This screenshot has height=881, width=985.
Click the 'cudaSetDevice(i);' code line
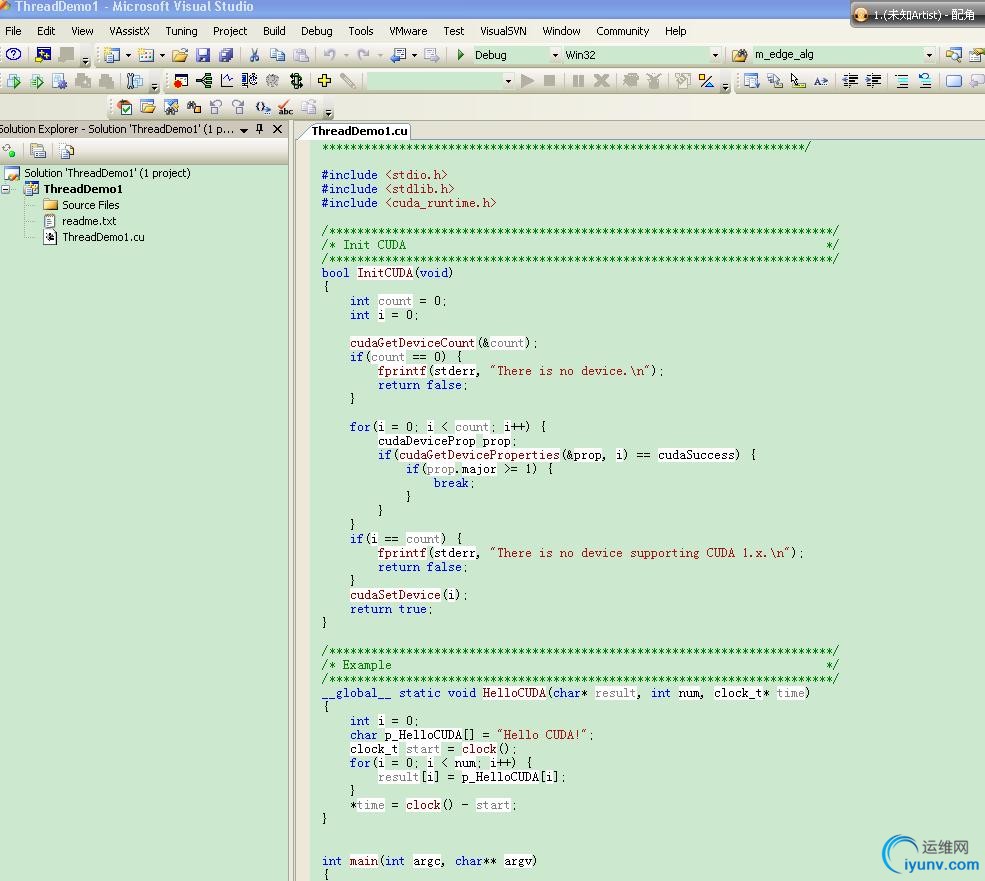(x=408, y=594)
